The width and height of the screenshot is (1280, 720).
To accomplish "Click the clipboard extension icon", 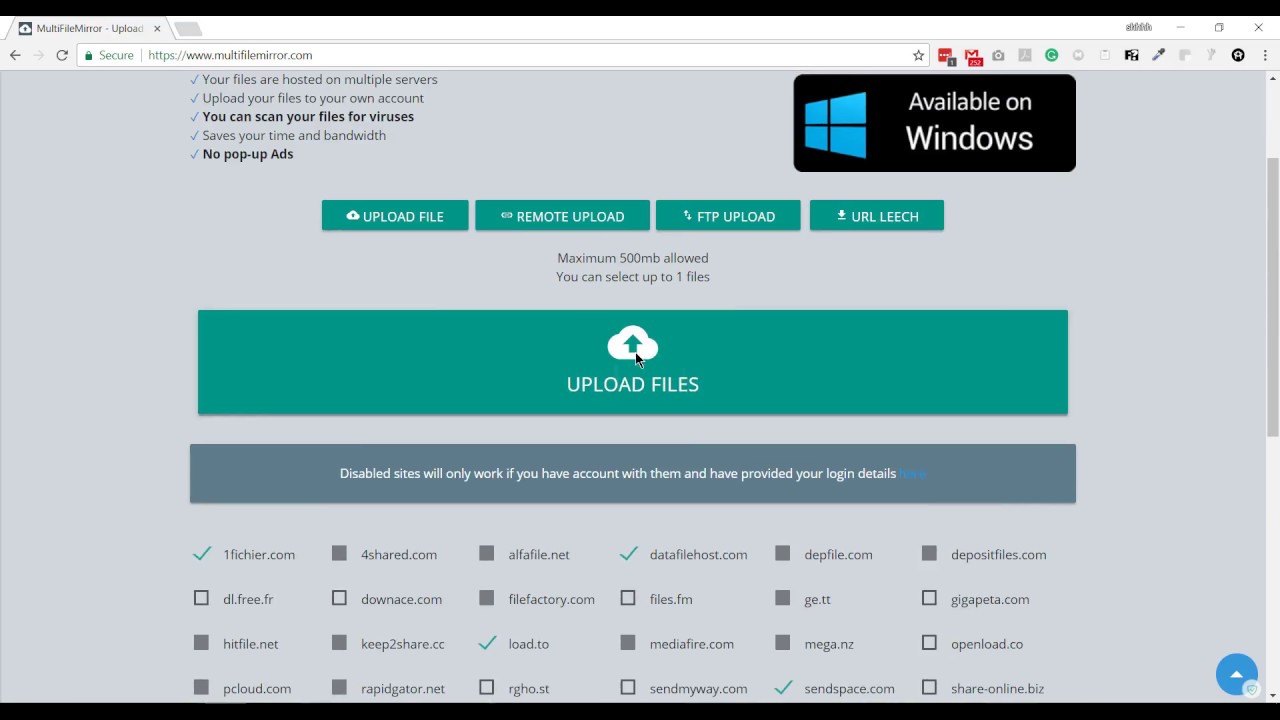I will pos(1105,55).
